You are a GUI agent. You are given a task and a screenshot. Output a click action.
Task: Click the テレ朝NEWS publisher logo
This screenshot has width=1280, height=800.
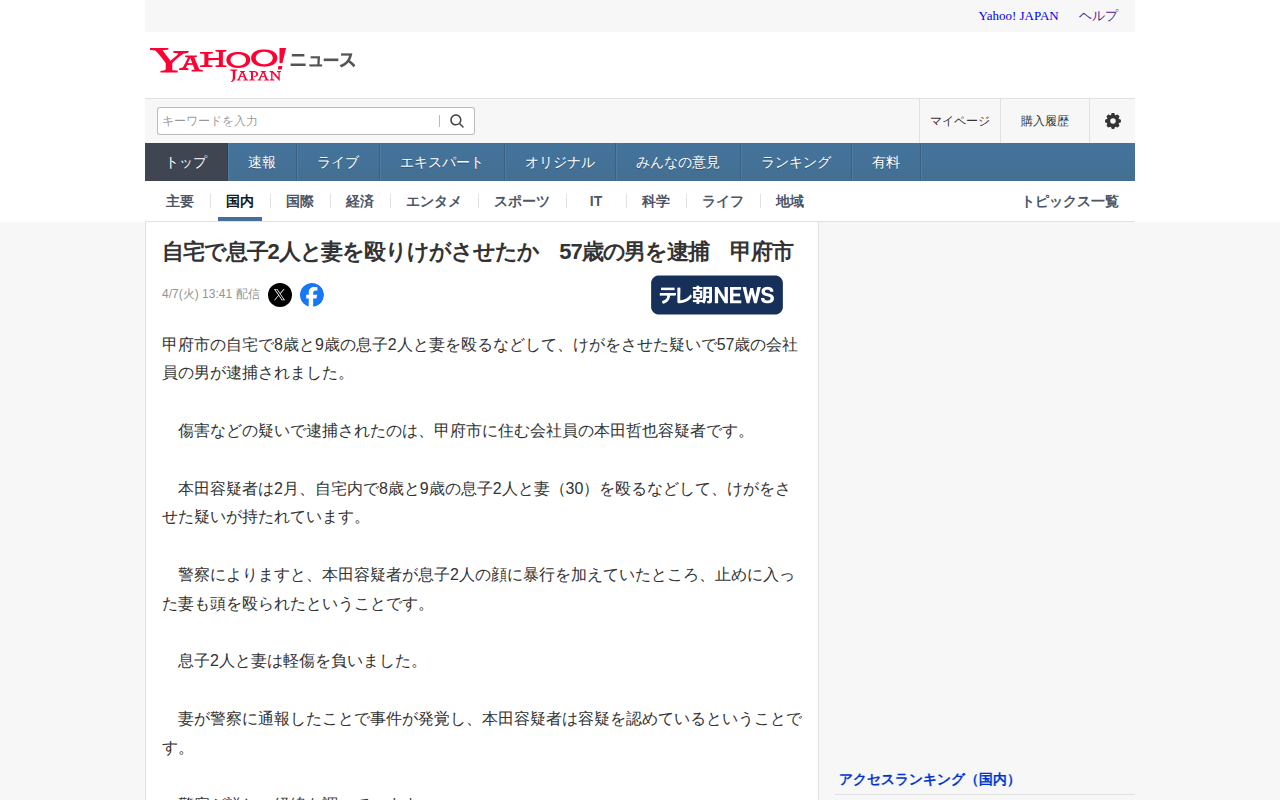click(717, 295)
